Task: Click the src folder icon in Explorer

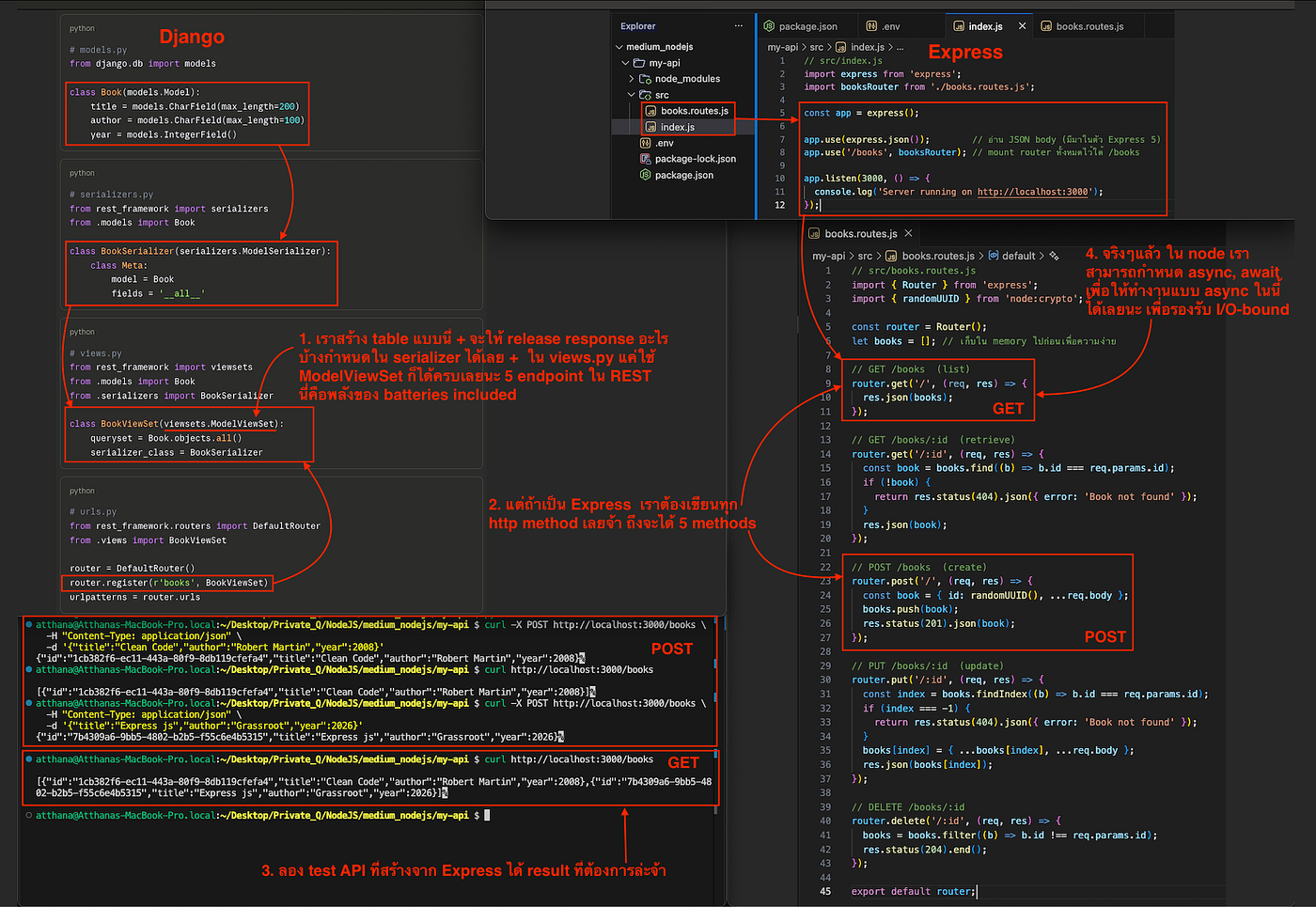Action: pyautogui.click(x=646, y=95)
